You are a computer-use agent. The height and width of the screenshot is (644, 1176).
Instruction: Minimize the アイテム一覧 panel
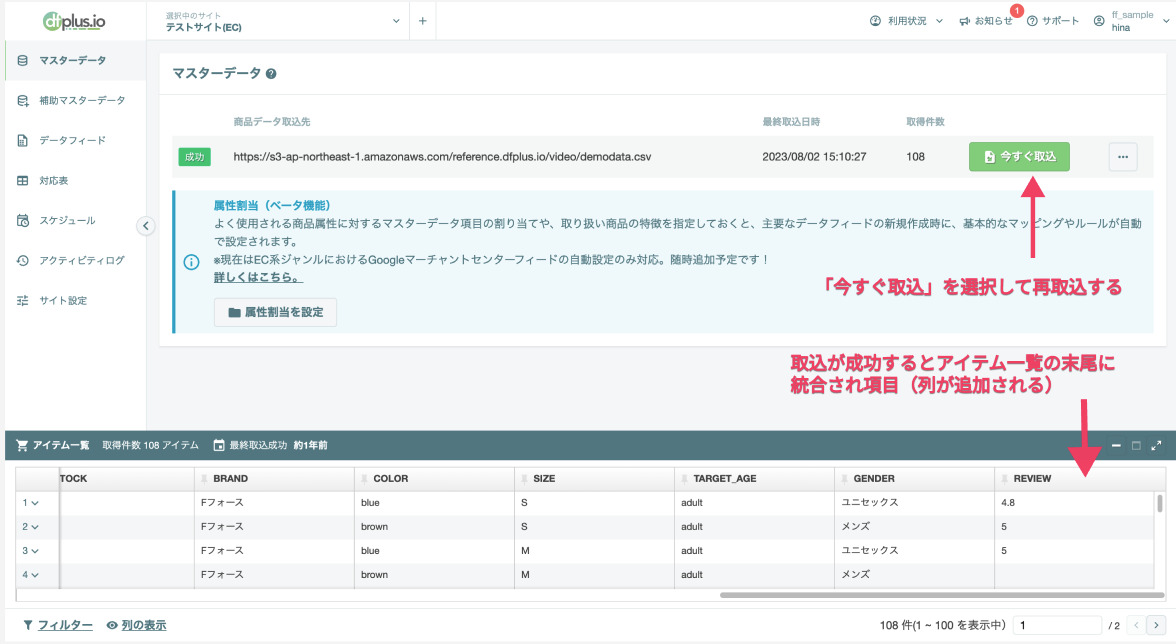1116,445
